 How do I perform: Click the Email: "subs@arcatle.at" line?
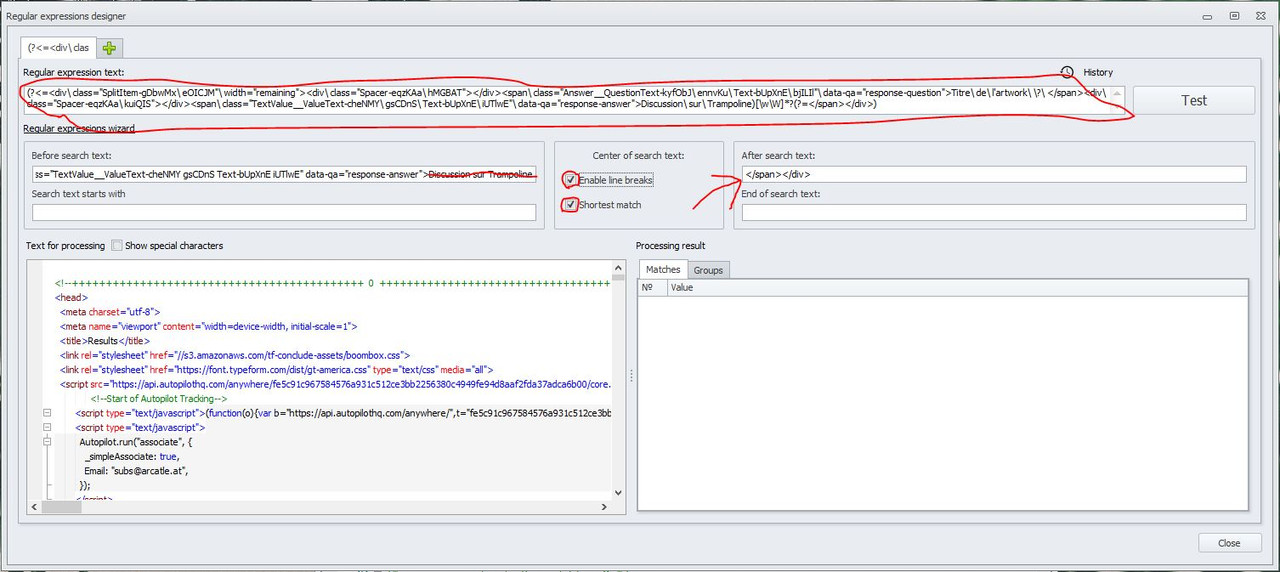(x=136, y=470)
